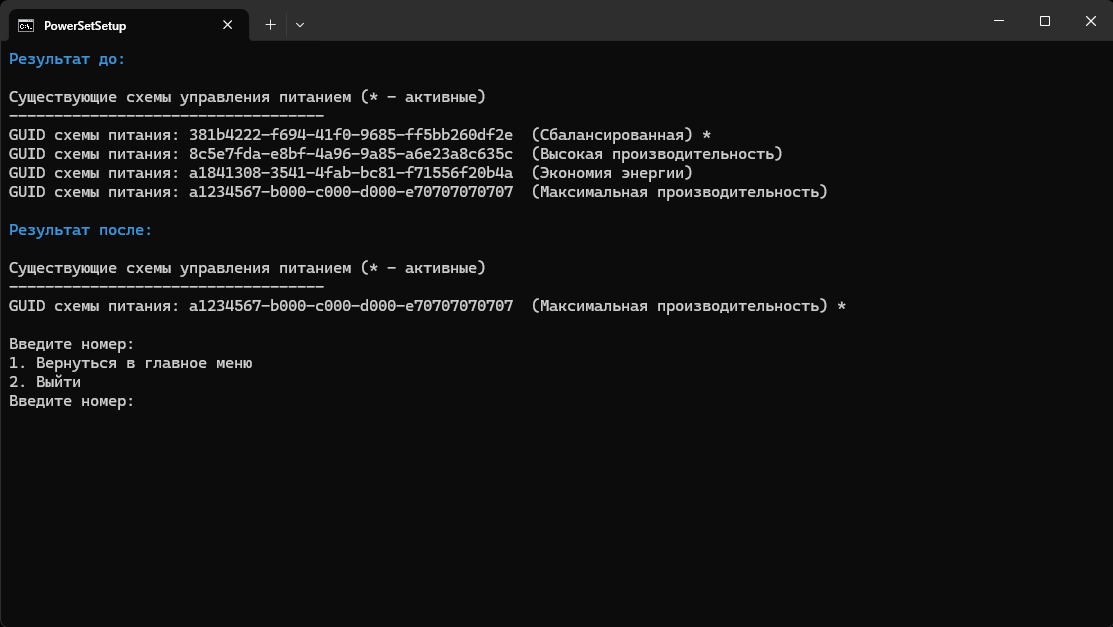Click the Экономия энергии scheme line
This screenshot has width=1113, height=627.
[350, 173]
